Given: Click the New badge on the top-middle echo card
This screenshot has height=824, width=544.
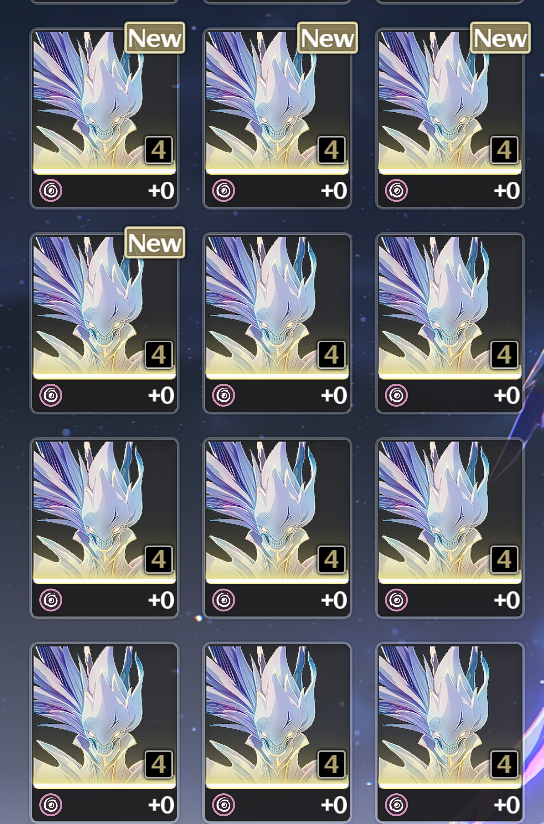Looking at the screenshot, I should (327, 38).
